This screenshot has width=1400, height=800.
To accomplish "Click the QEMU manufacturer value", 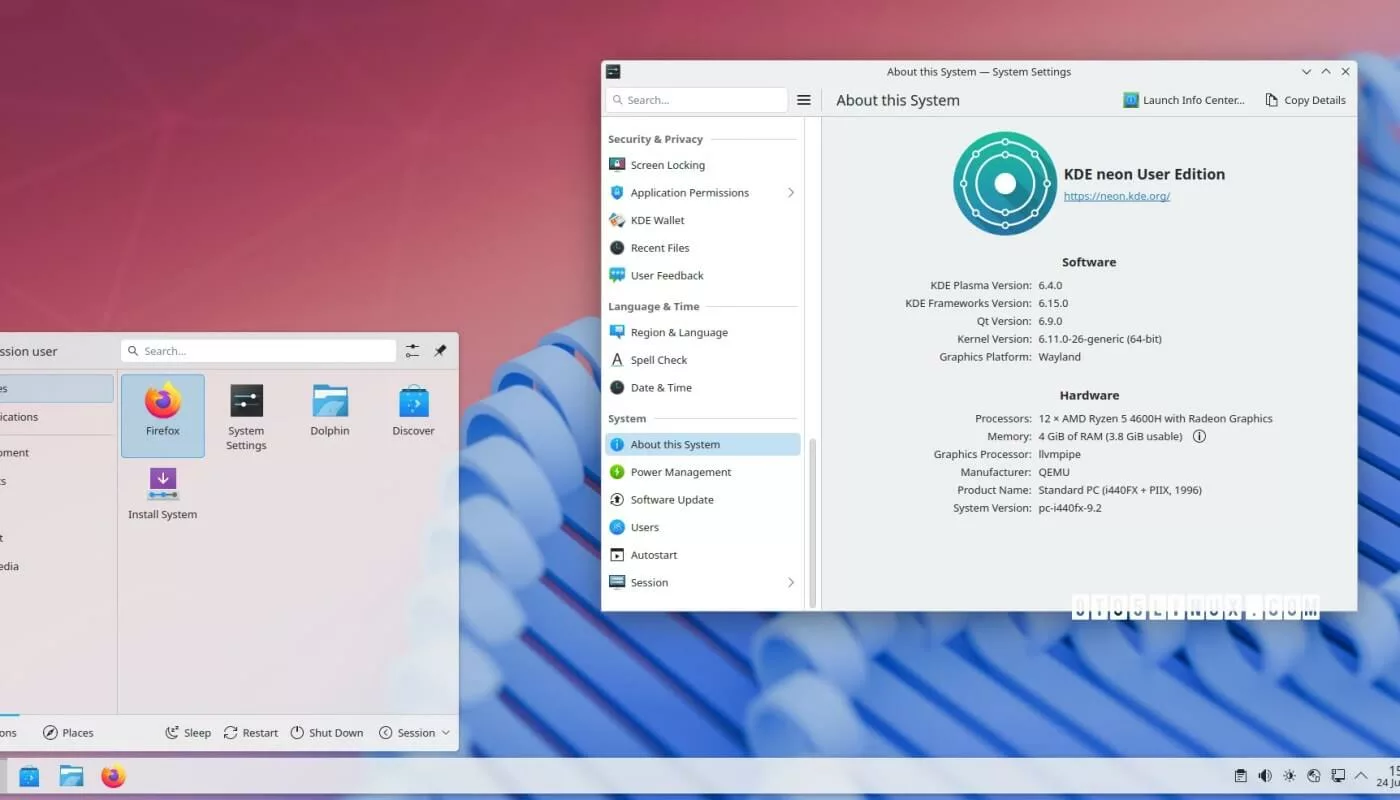I will tap(1054, 472).
